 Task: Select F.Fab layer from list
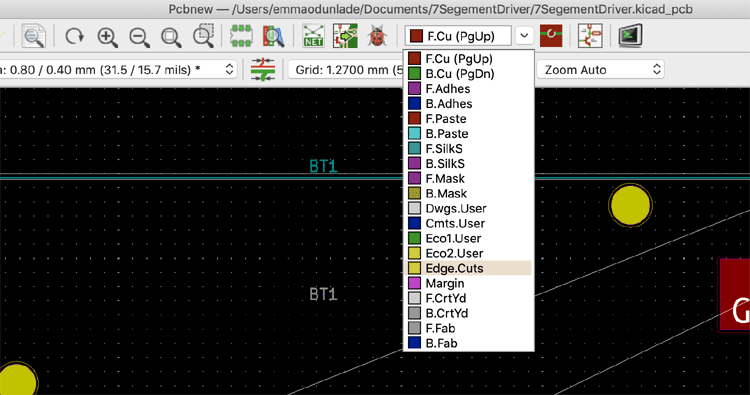tap(469, 328)
